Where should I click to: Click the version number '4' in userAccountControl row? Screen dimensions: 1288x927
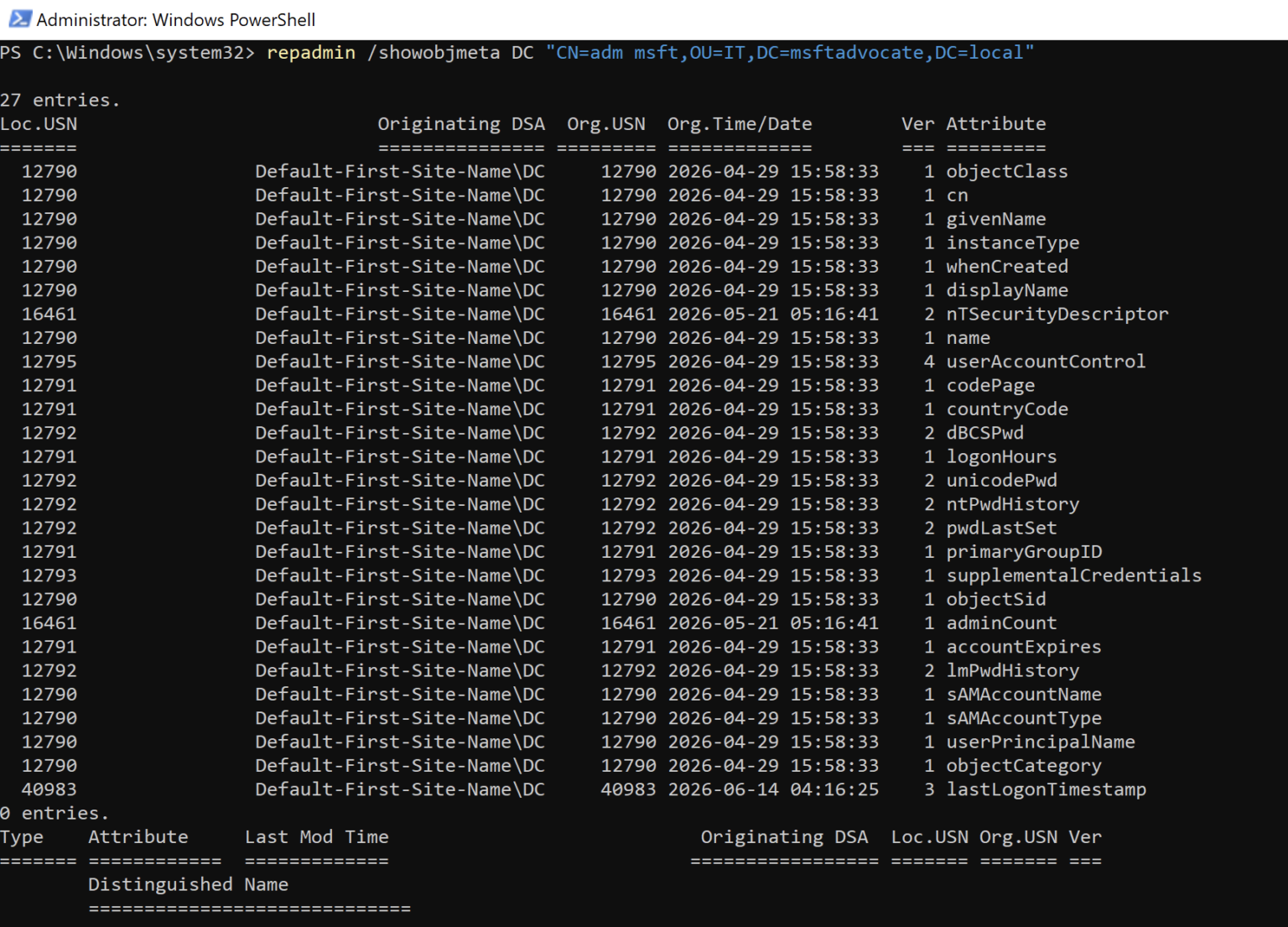(929, 362)
